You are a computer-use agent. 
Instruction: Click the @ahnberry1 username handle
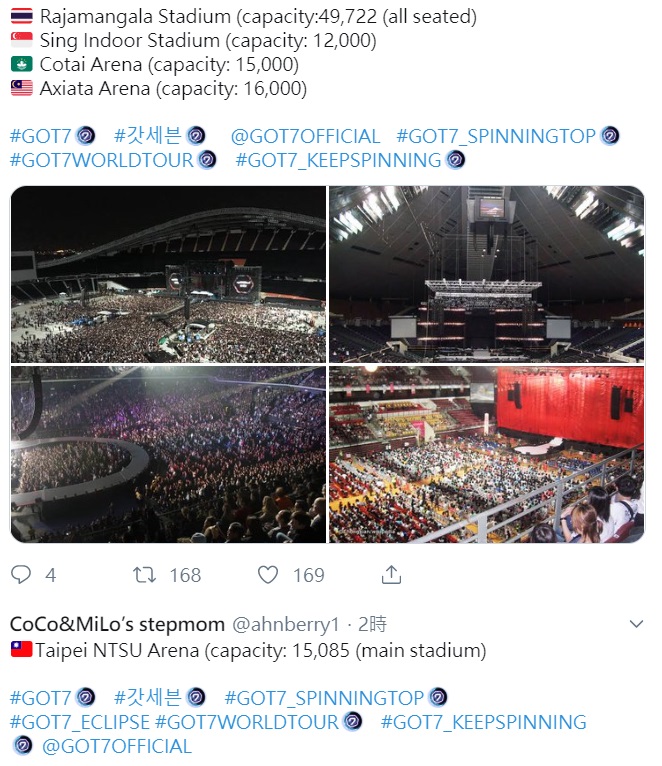click(x=286, y=624)
